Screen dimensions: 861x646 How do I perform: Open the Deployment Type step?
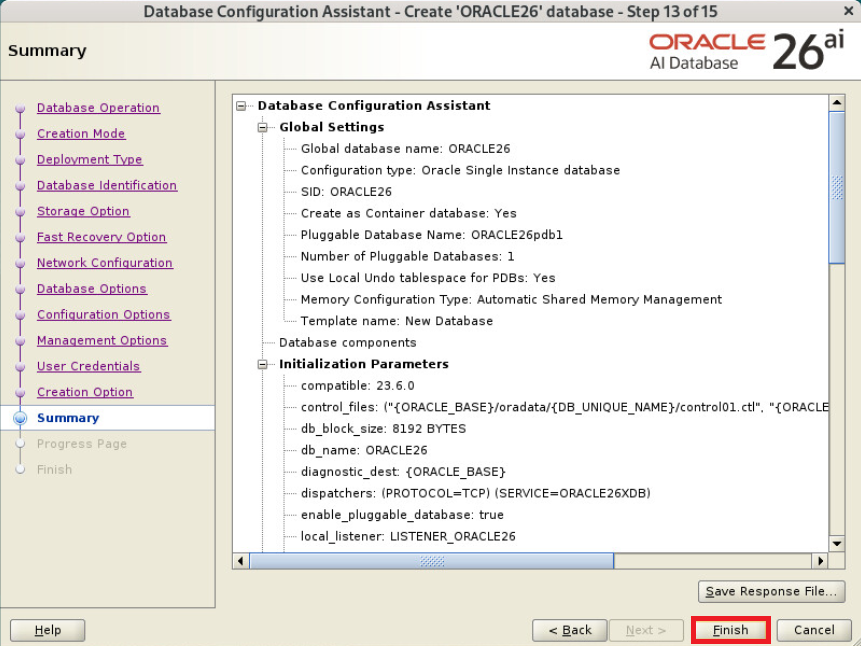[x=90, y=159]
